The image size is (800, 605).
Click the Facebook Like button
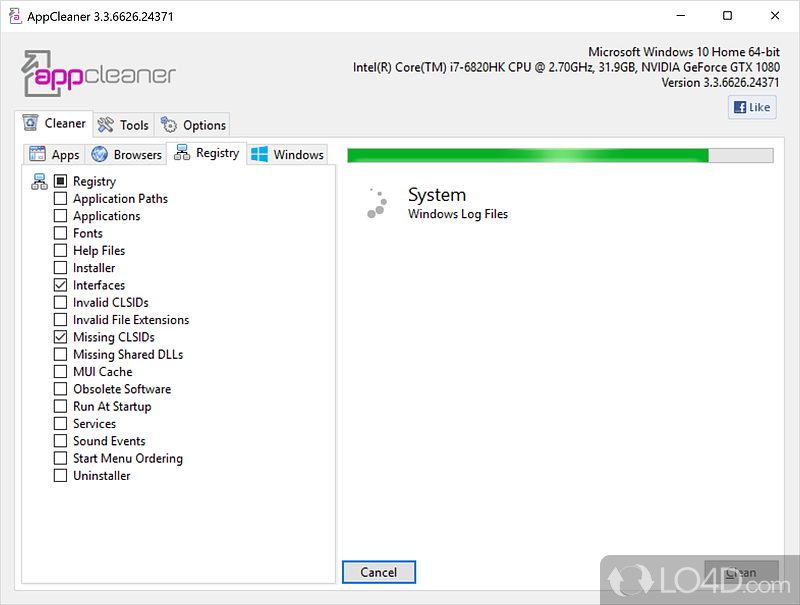point(752,107)
